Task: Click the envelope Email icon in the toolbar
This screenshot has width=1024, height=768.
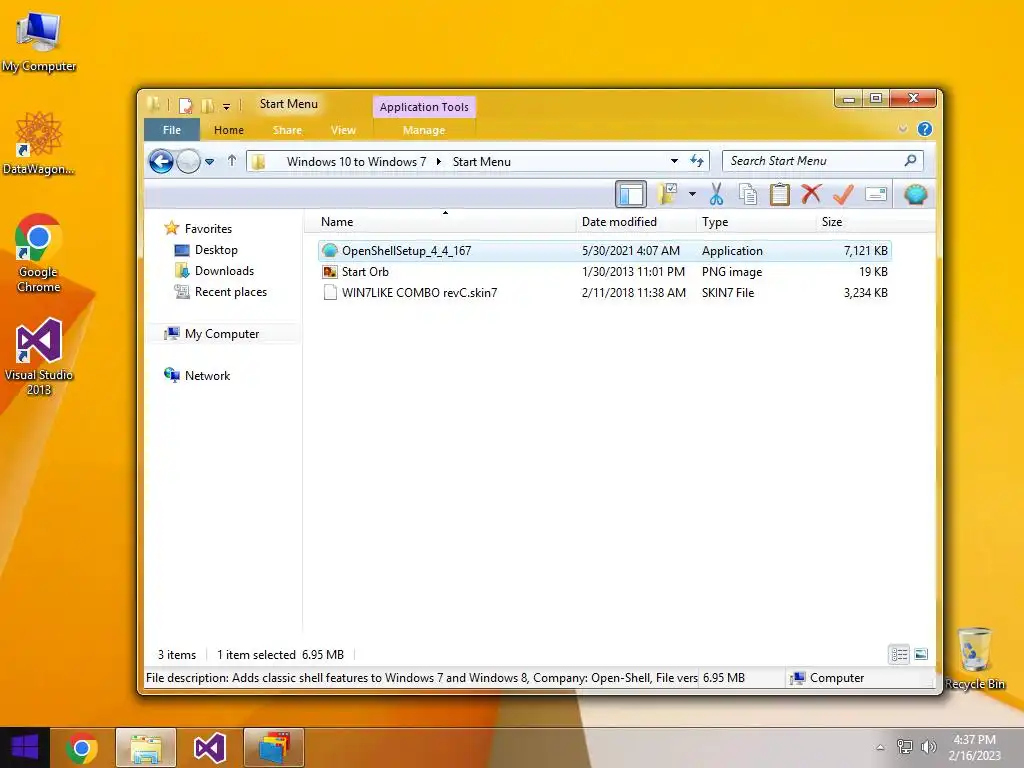Action: (875, 194)
